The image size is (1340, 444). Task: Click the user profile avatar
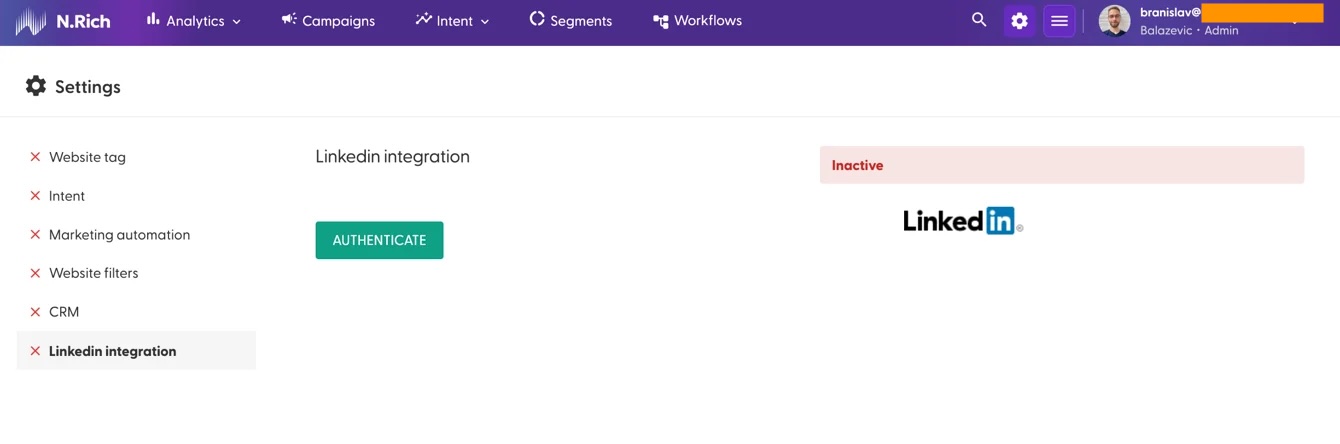point(1114,21)
